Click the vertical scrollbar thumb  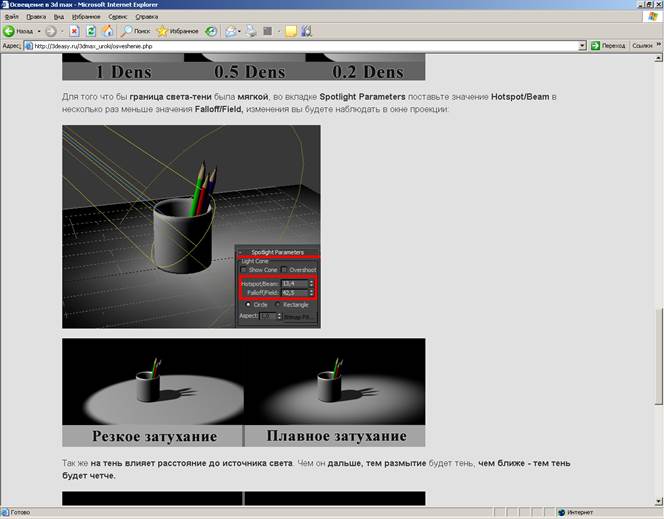click(658, 356)
